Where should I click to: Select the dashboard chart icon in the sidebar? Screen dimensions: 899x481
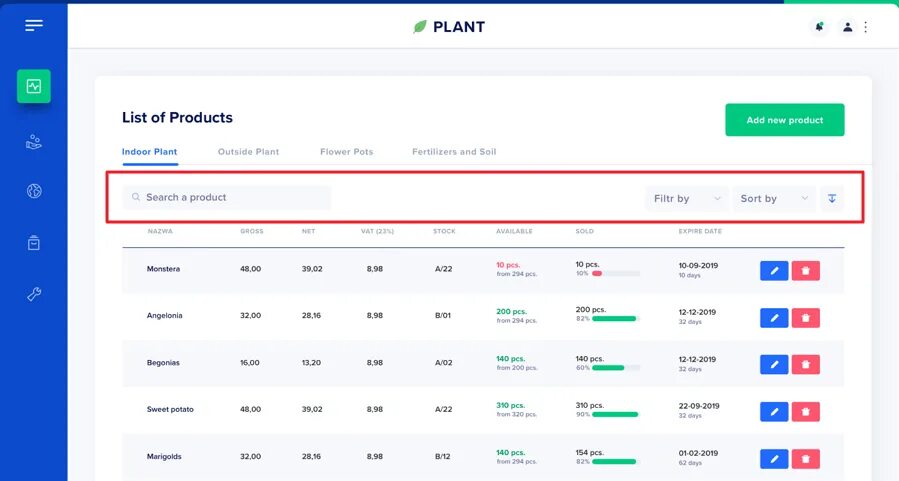tap(34, 86)
